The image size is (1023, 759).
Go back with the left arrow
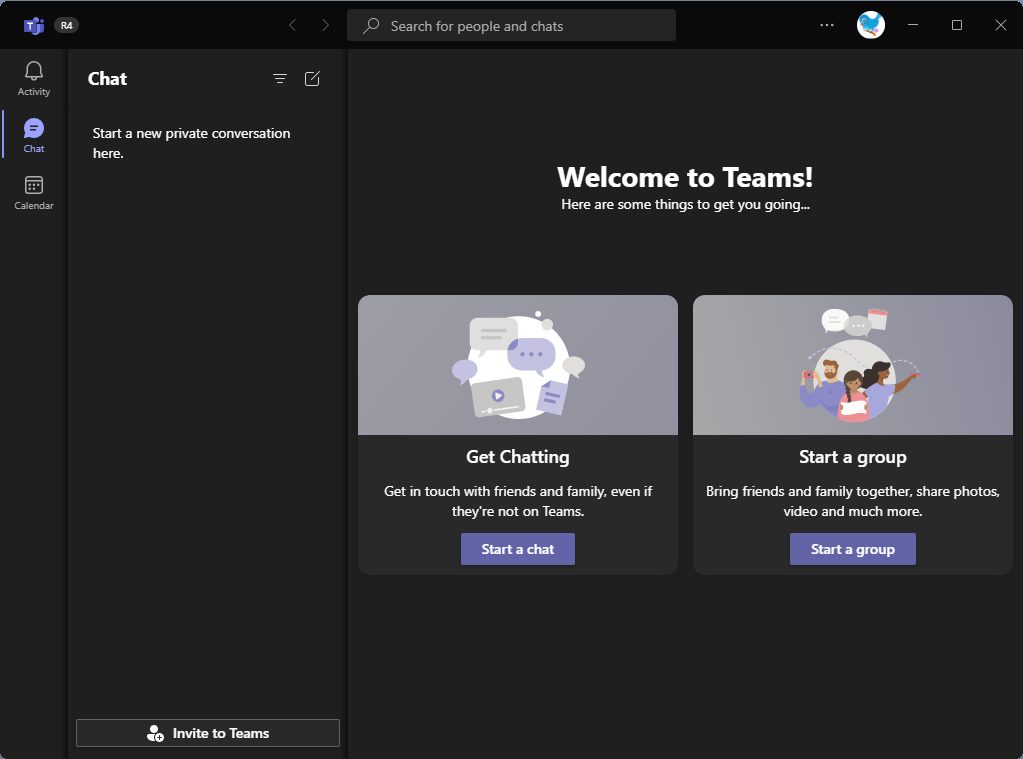click(292, 25)
